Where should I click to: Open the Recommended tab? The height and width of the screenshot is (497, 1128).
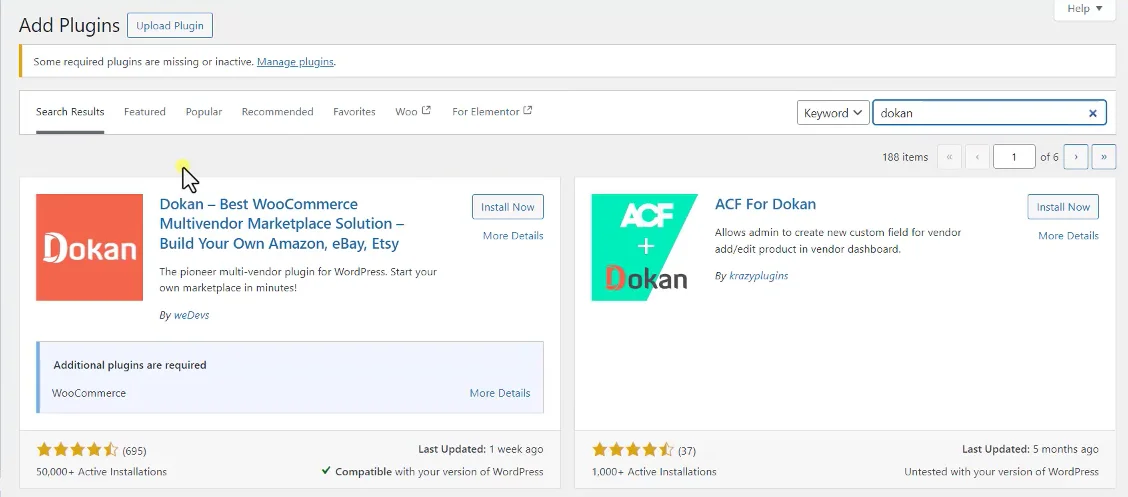[278, 111]
